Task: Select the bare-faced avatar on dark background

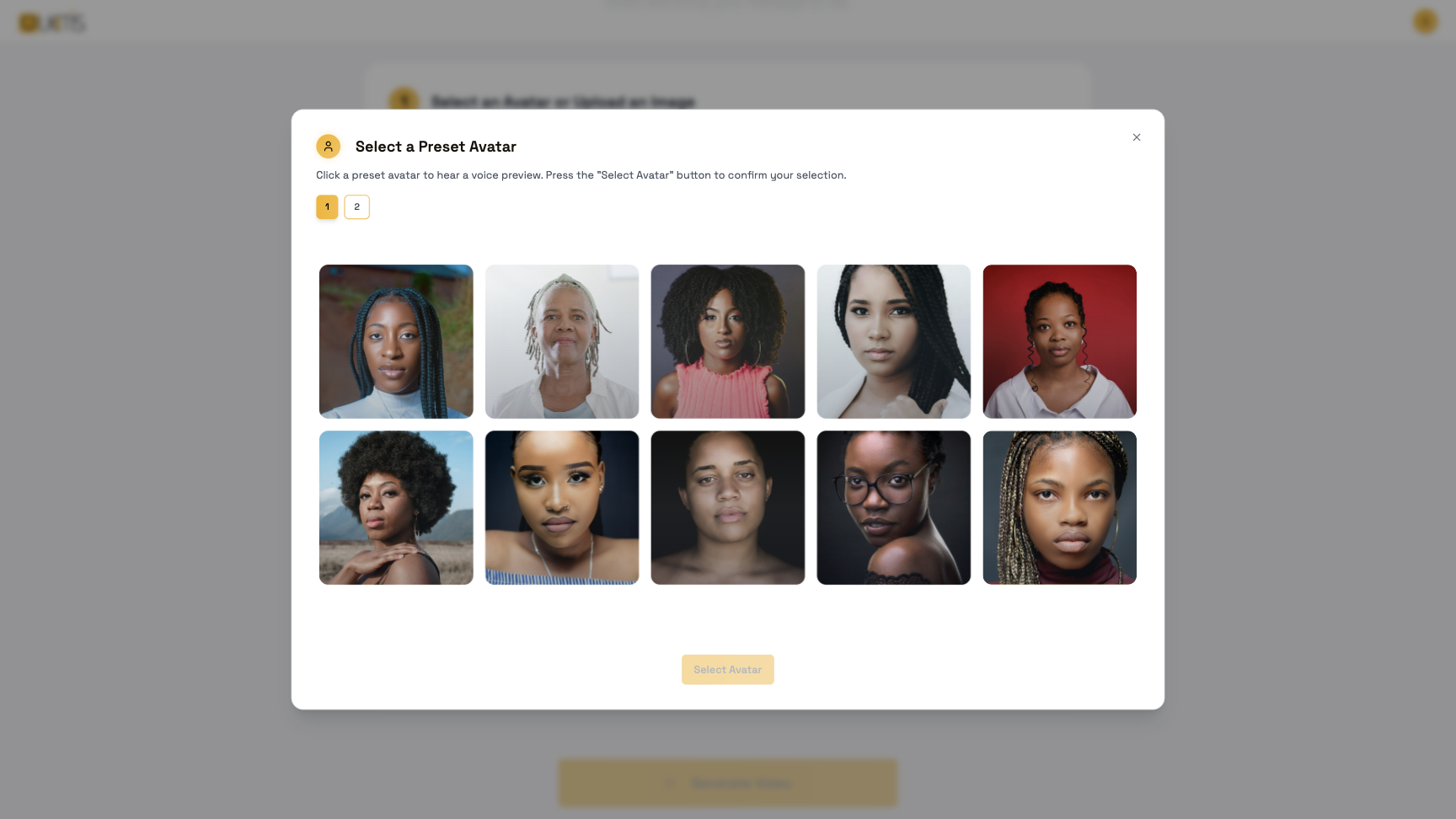Action: [x=728, y=508]
